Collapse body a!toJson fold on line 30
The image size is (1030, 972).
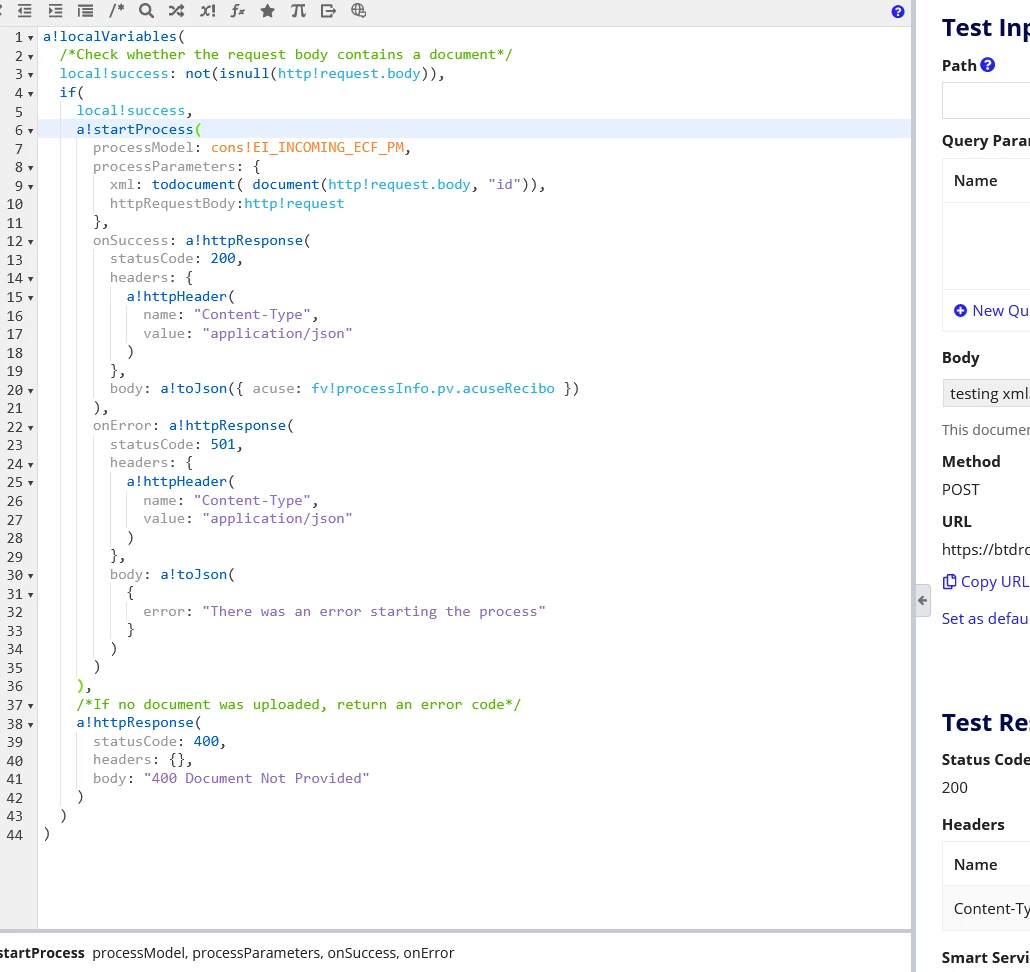click(x=30, y=575)
